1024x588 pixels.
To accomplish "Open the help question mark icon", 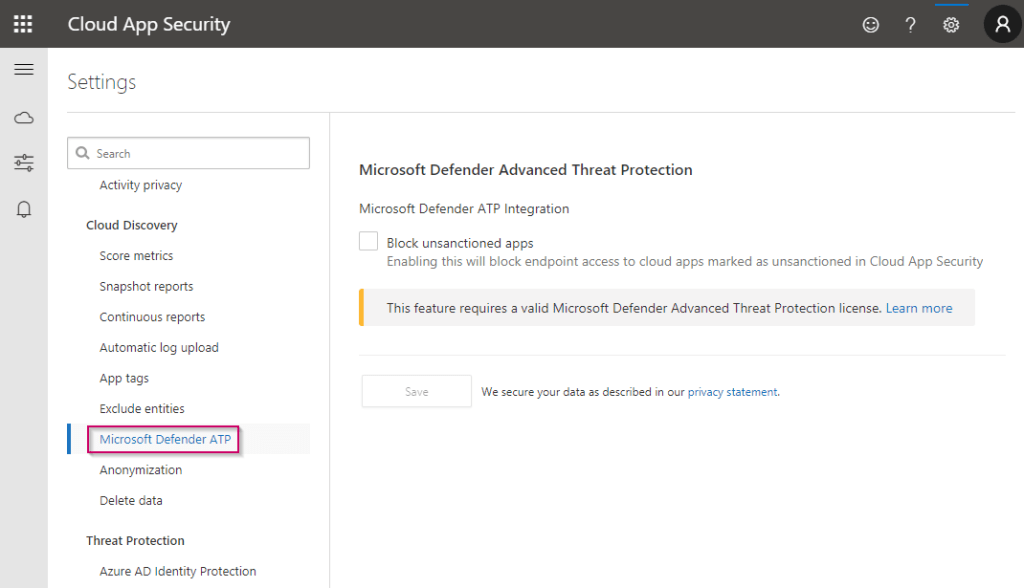I will [x=910, y=25].
